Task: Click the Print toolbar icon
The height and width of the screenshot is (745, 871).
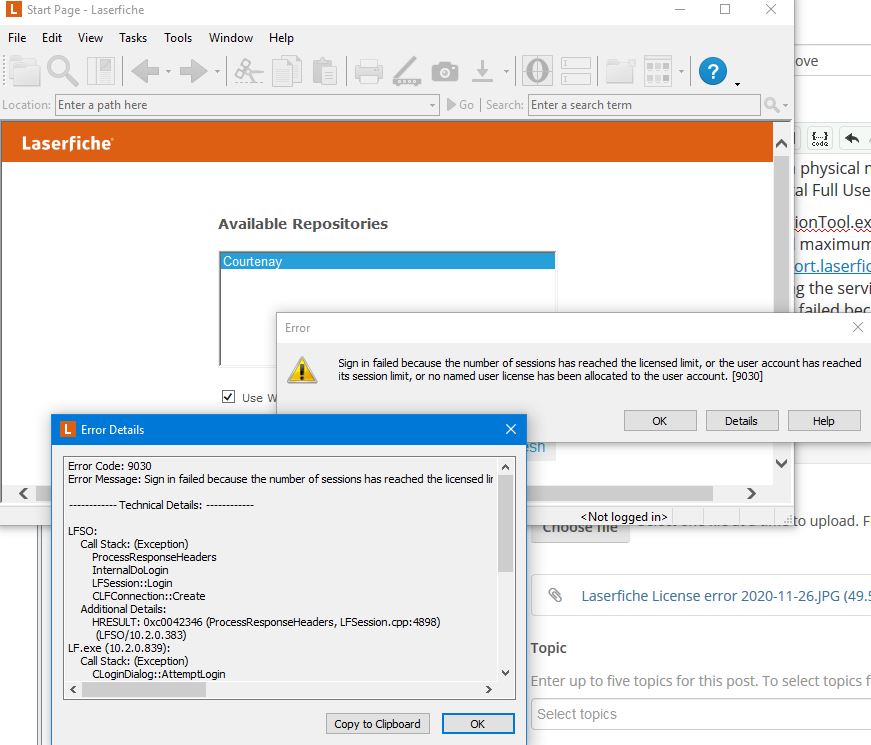Action: pyautogui.click(x=369, y=71)
